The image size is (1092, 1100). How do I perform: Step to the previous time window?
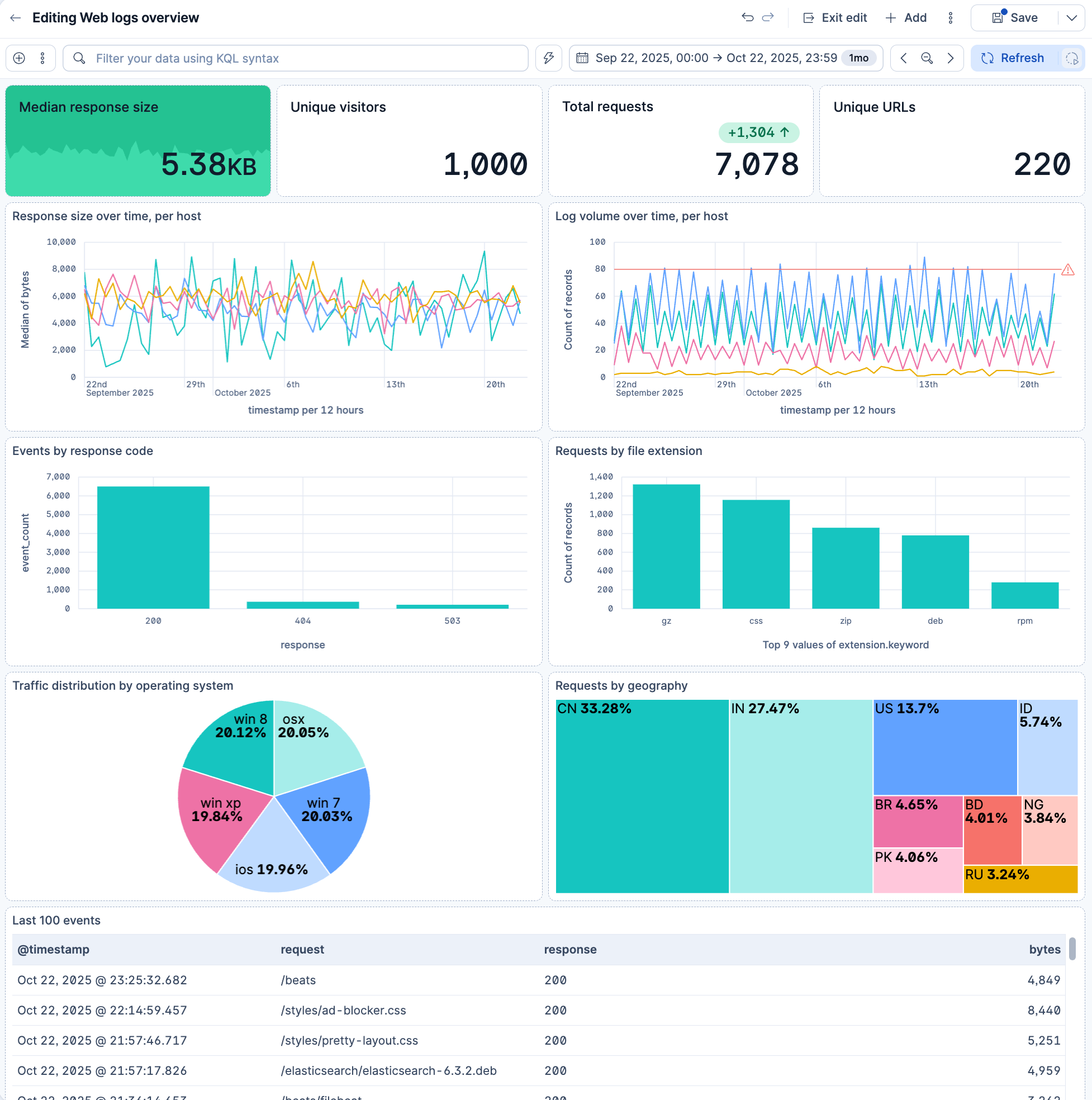(904, 58)
